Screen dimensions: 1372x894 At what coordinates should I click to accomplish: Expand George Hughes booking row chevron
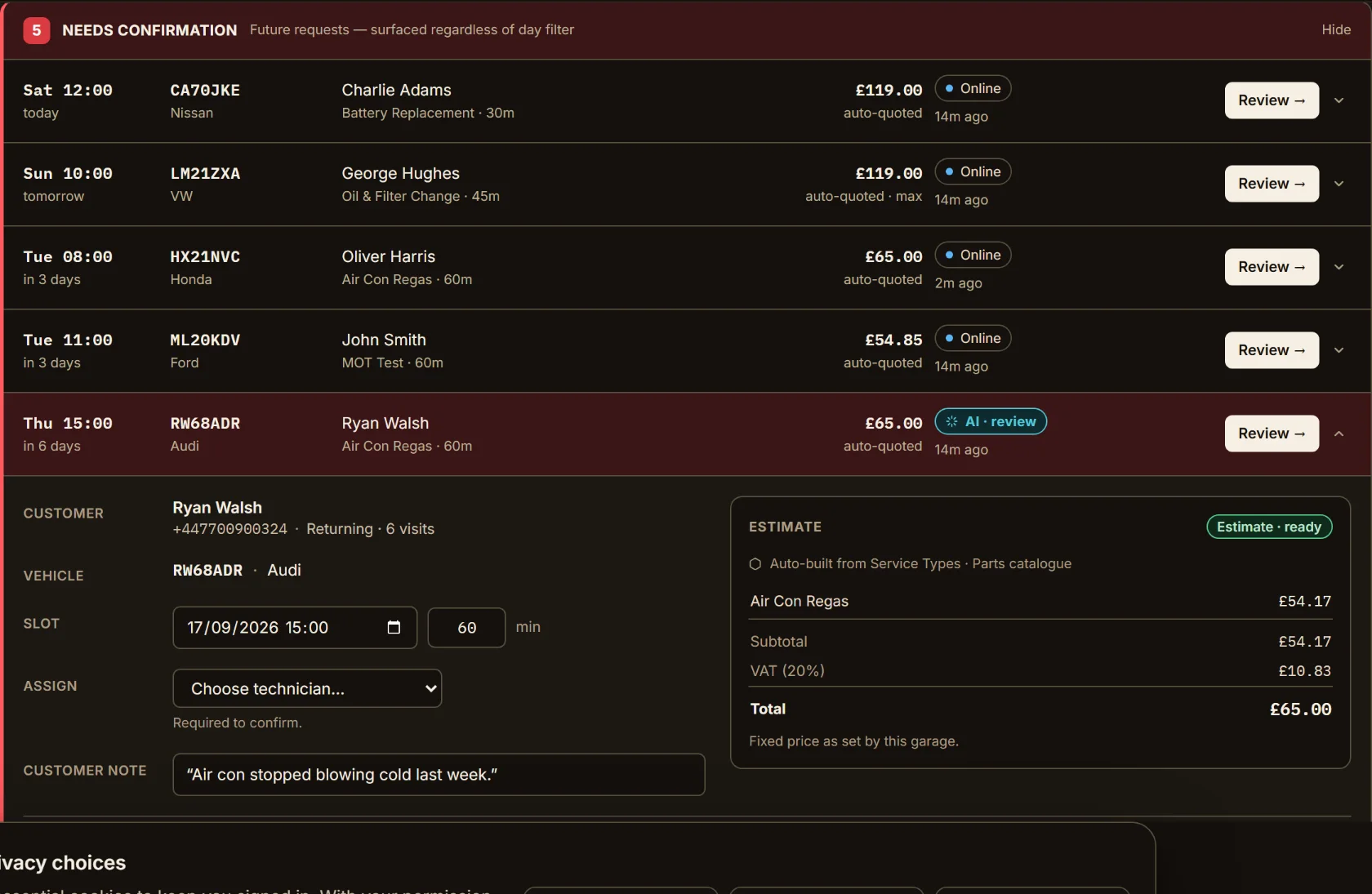tap(1339, 184)
